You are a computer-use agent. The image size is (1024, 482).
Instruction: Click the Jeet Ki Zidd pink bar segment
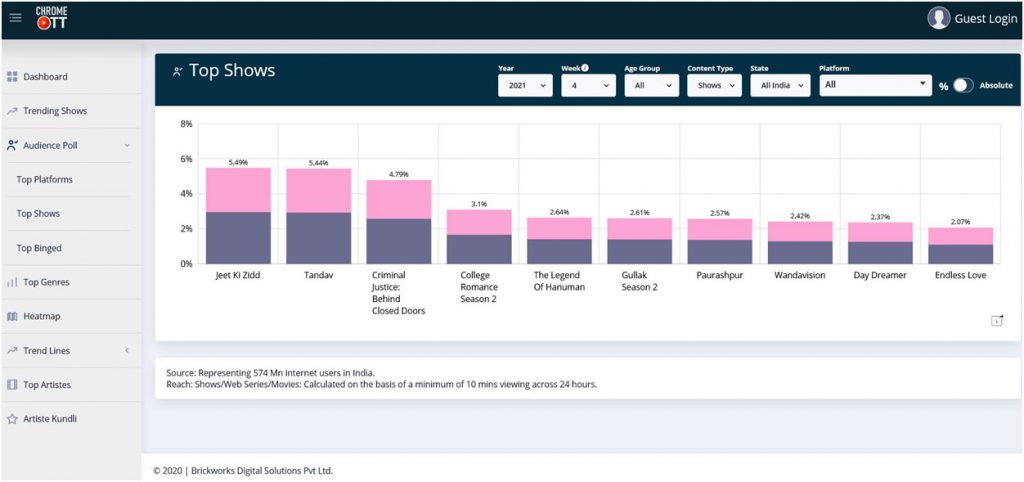(238, 190)
